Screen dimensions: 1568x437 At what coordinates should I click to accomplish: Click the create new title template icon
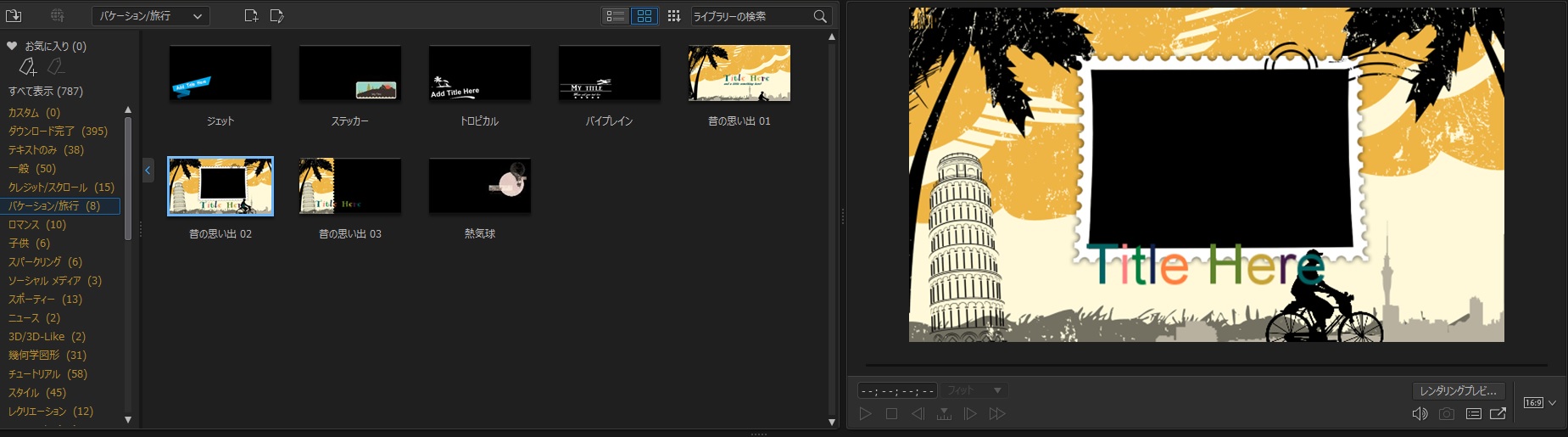pyautogui.click(x=251, y=15)
